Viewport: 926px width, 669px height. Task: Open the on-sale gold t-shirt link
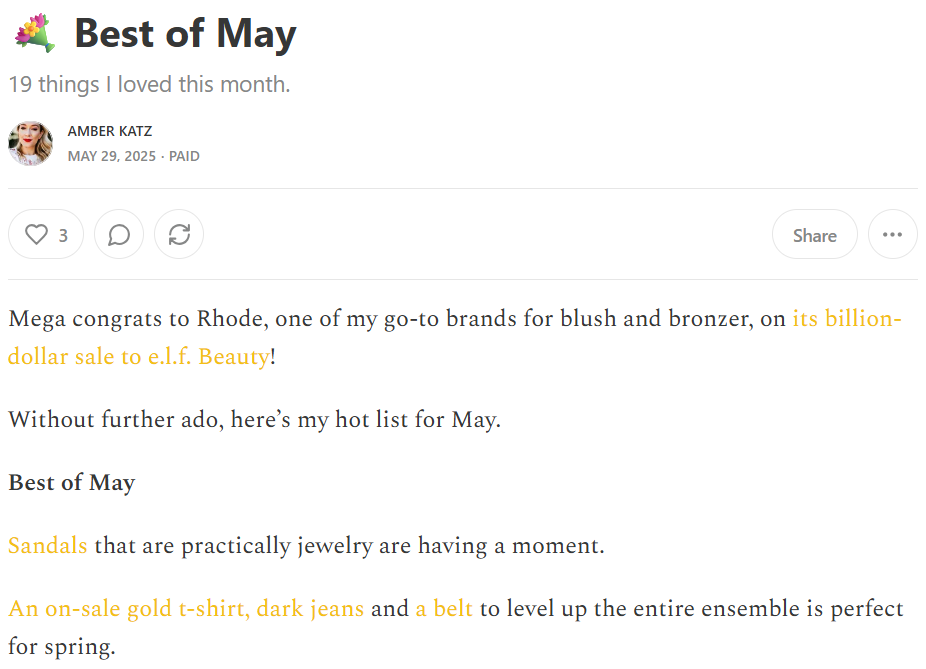pyautogui.click(x=129, y=609)
